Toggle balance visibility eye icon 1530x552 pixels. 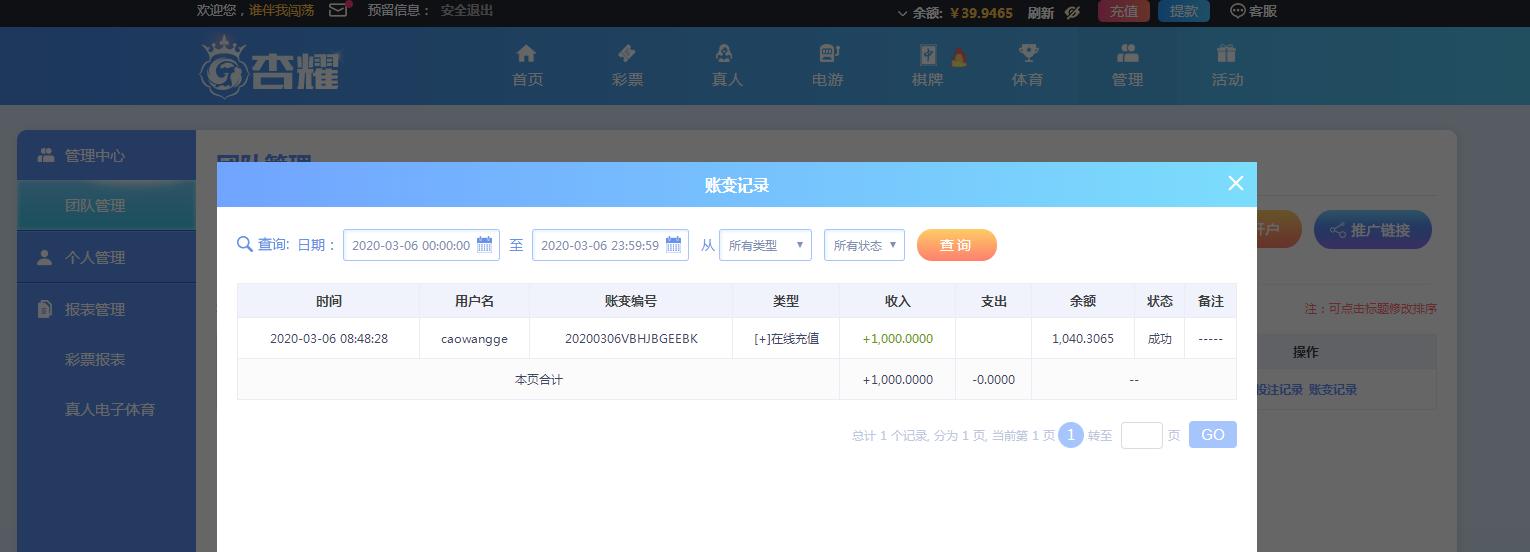[1073, 12]
